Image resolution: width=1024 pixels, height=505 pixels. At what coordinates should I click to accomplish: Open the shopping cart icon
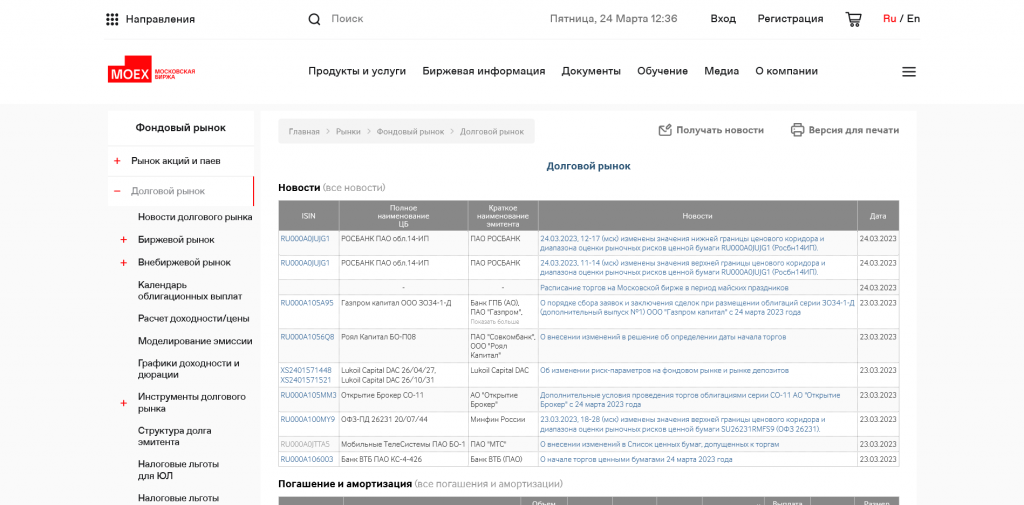[x=853, y=19]
